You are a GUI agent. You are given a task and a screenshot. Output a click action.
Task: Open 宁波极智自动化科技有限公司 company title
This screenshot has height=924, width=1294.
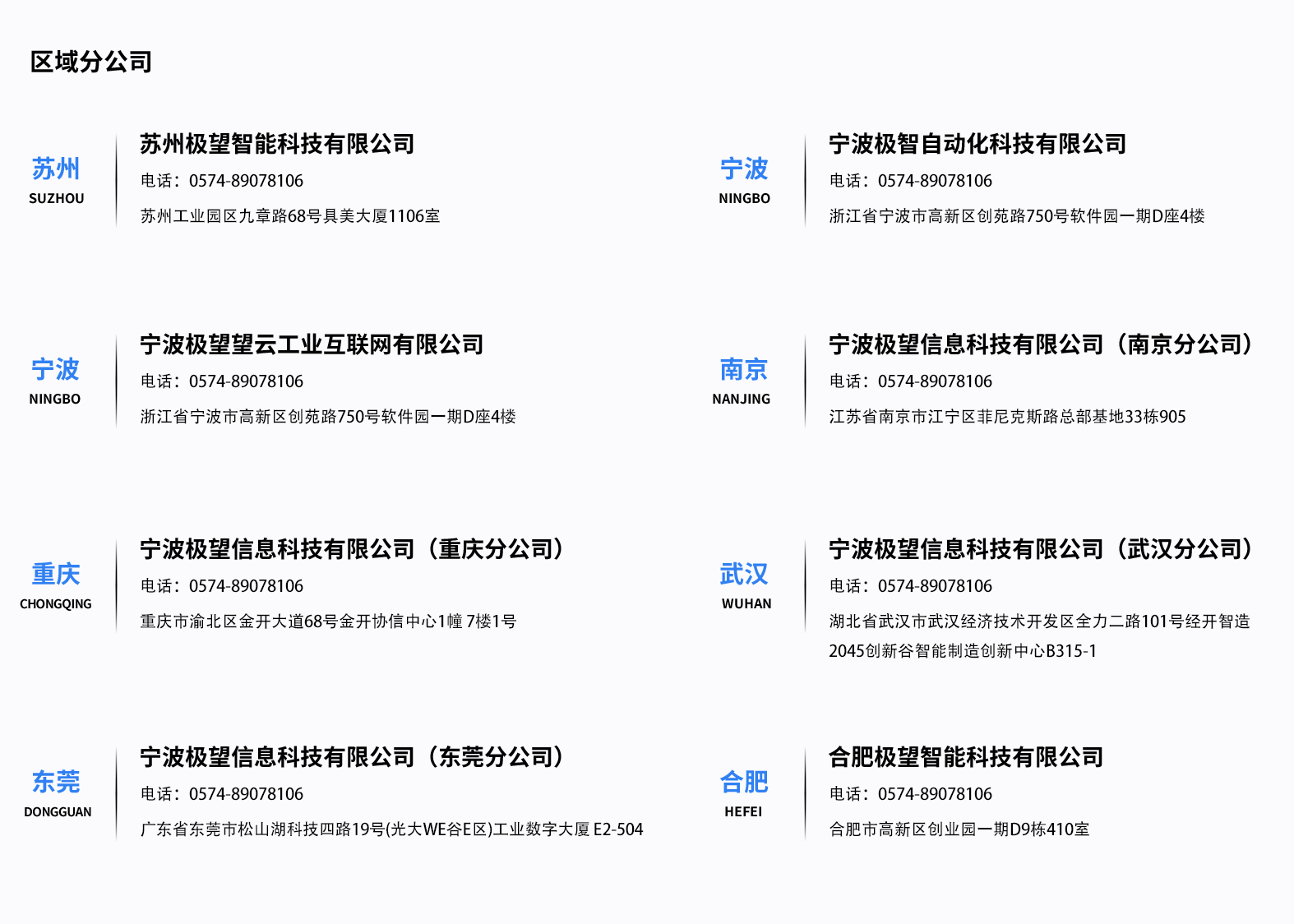pos(977,144)
